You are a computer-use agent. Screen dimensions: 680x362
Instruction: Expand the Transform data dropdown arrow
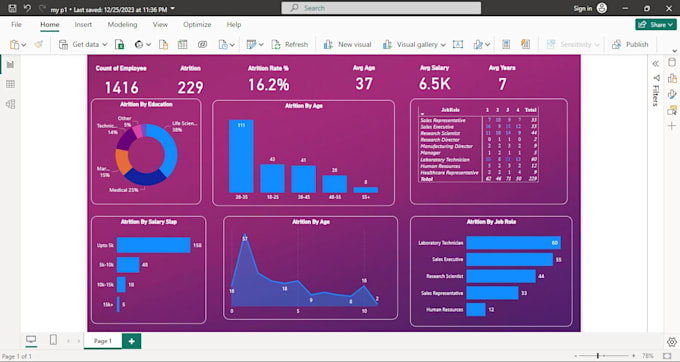pos(261,45)
